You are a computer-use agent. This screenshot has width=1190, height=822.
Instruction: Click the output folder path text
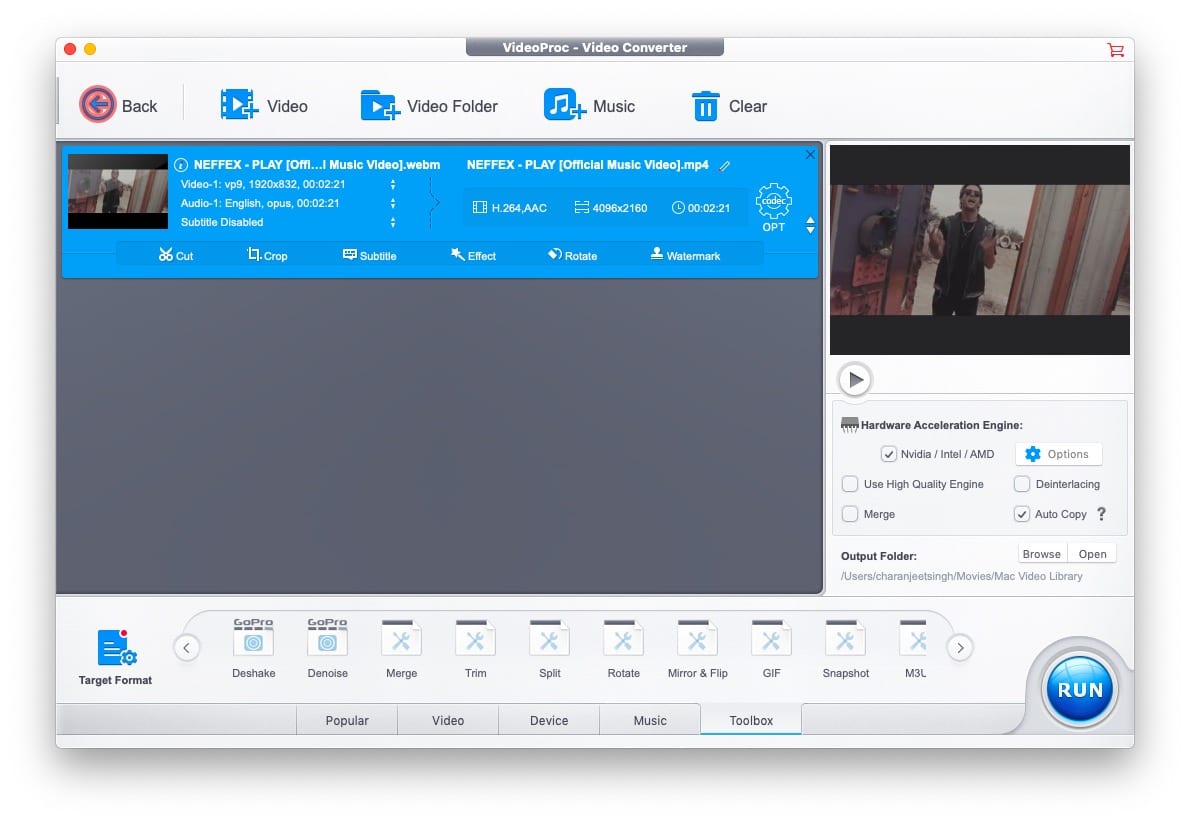[961, 576]
